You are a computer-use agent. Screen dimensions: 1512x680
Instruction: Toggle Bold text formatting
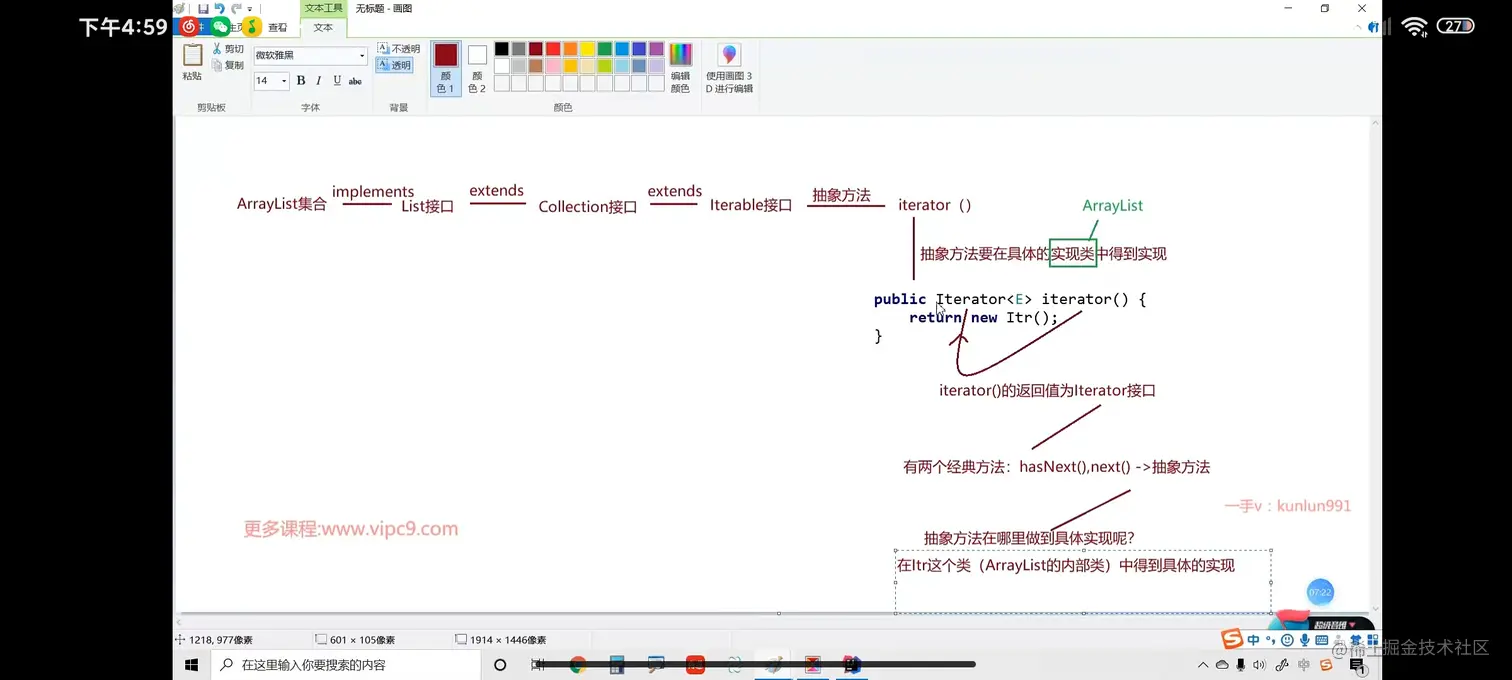pyautogui.click(x=300, y=81)
